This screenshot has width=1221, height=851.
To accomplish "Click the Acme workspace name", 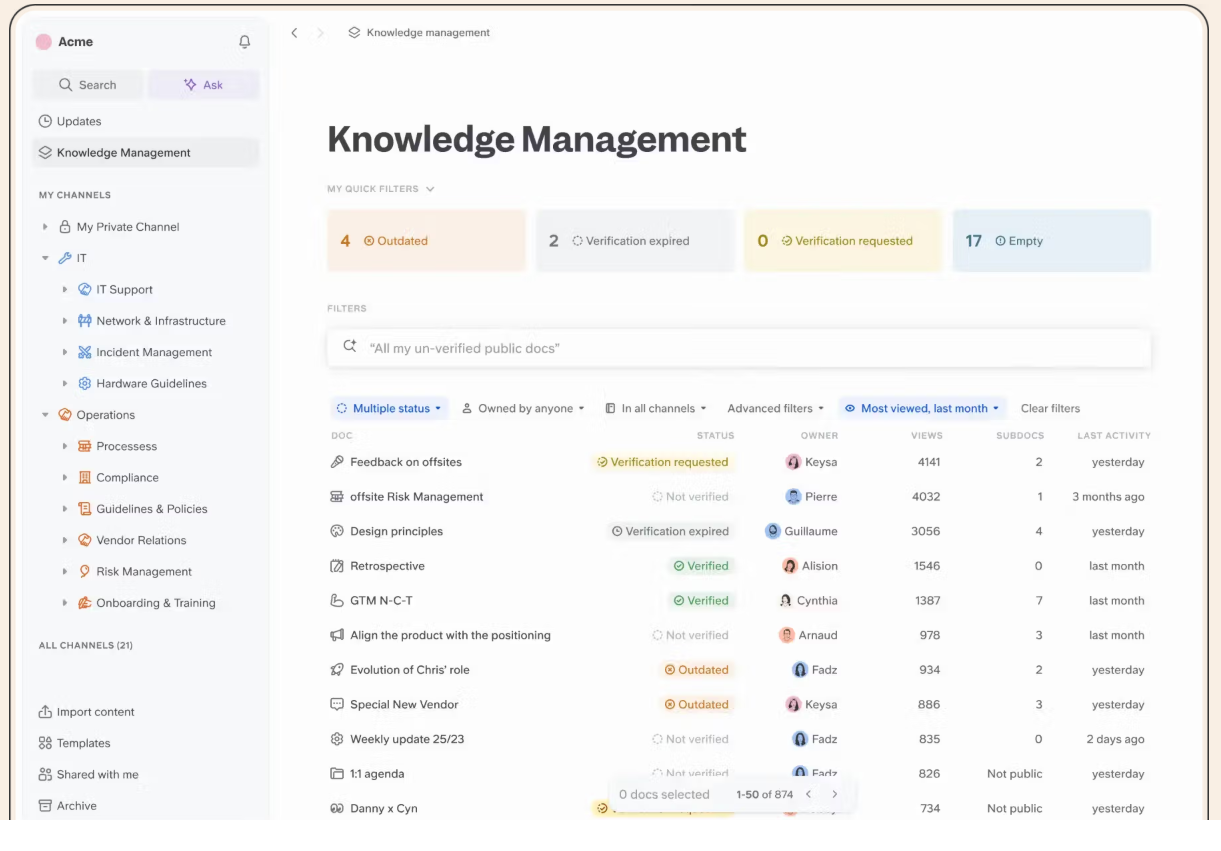I will 76,42.
